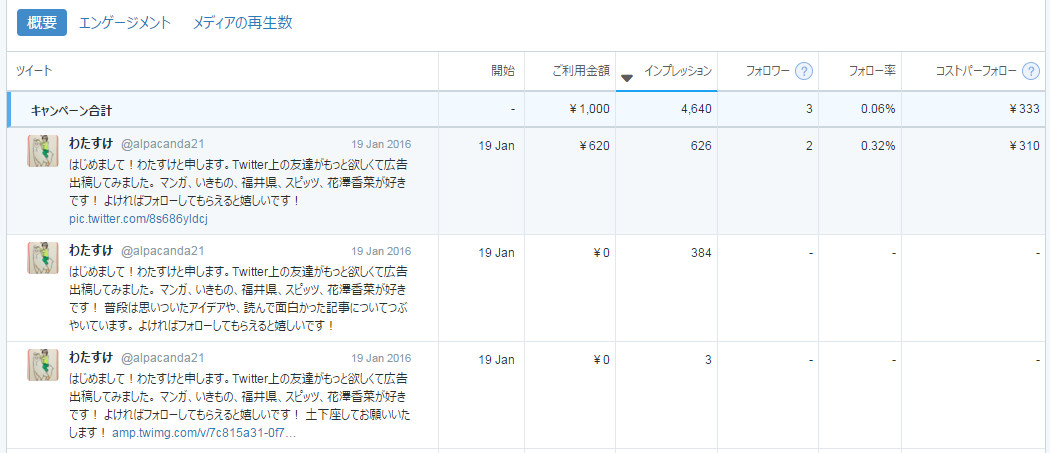
Task: Click the ¥333 cost per follow value
Action: (1025, 109)
